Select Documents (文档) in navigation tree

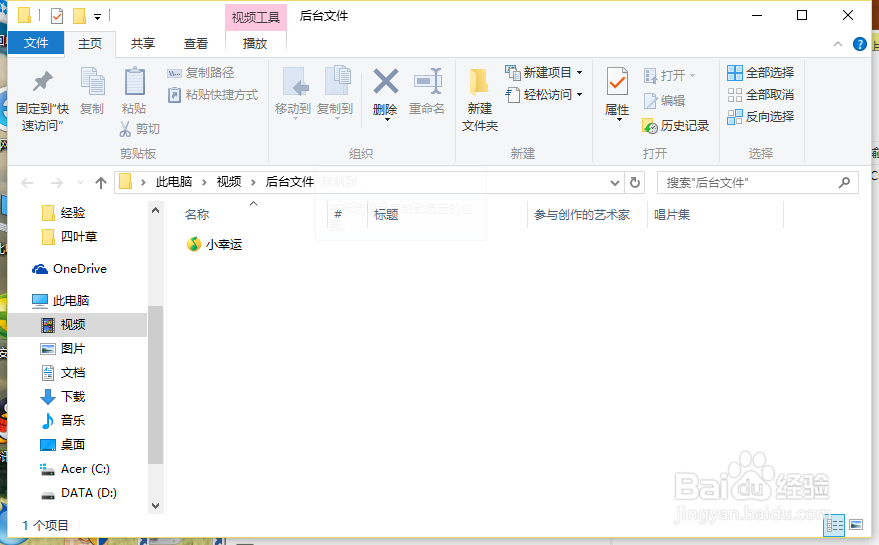63,373
